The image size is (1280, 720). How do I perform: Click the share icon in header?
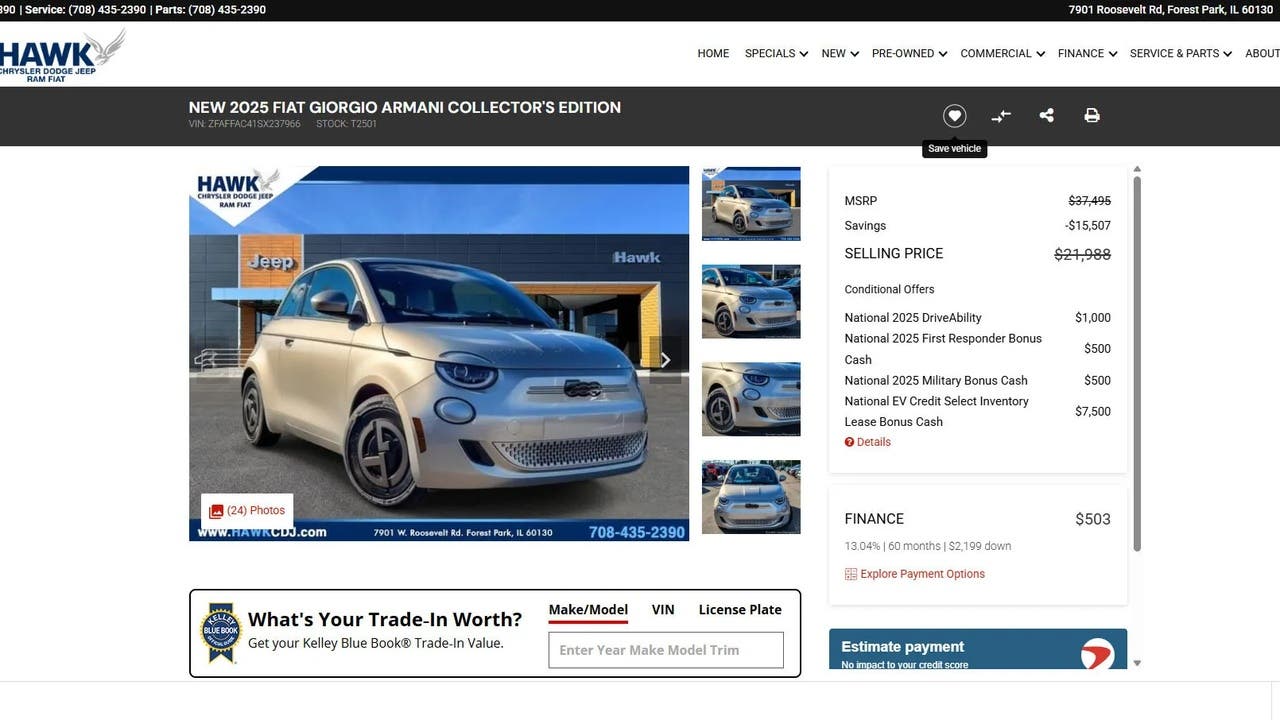tap(1046, 116)
